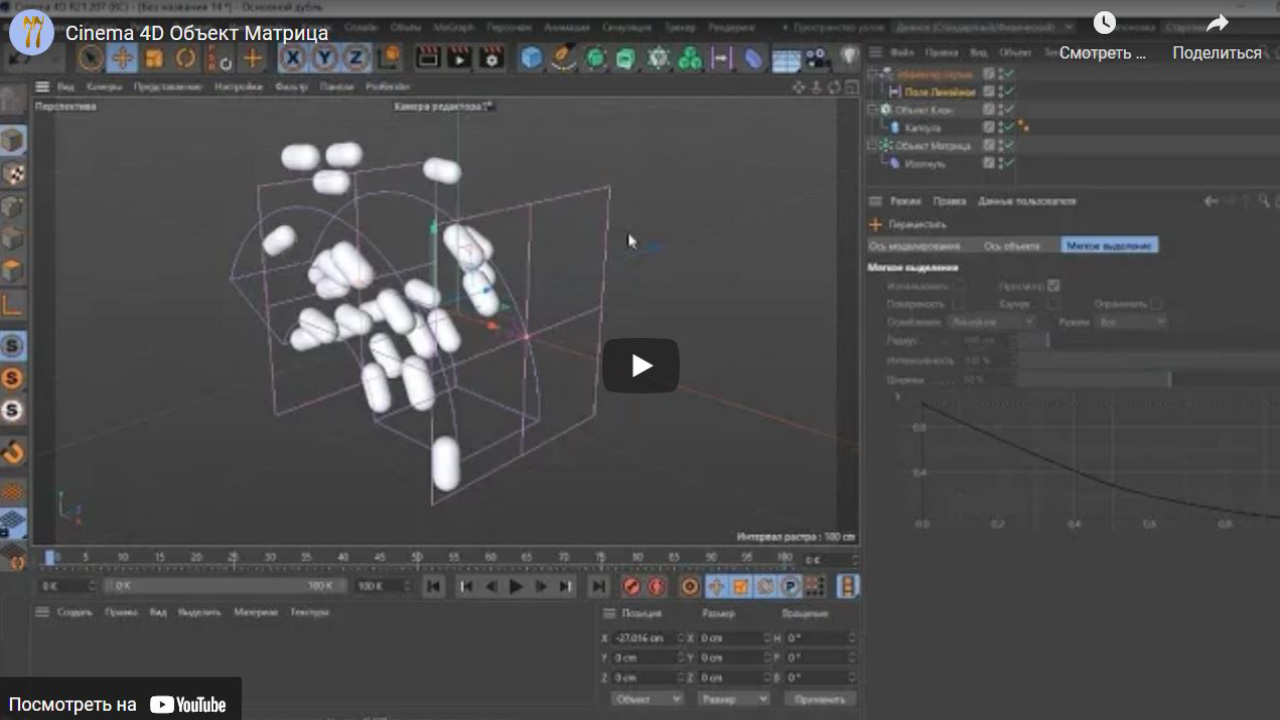1280x720 pixels.
Task: Toggle green enable check for Объект Клон
Action: point(1009,110)
